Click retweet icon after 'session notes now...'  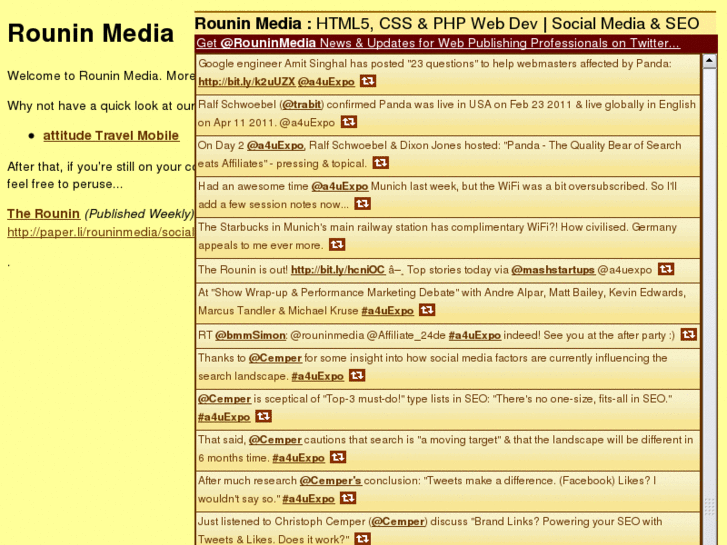[363, 204]
